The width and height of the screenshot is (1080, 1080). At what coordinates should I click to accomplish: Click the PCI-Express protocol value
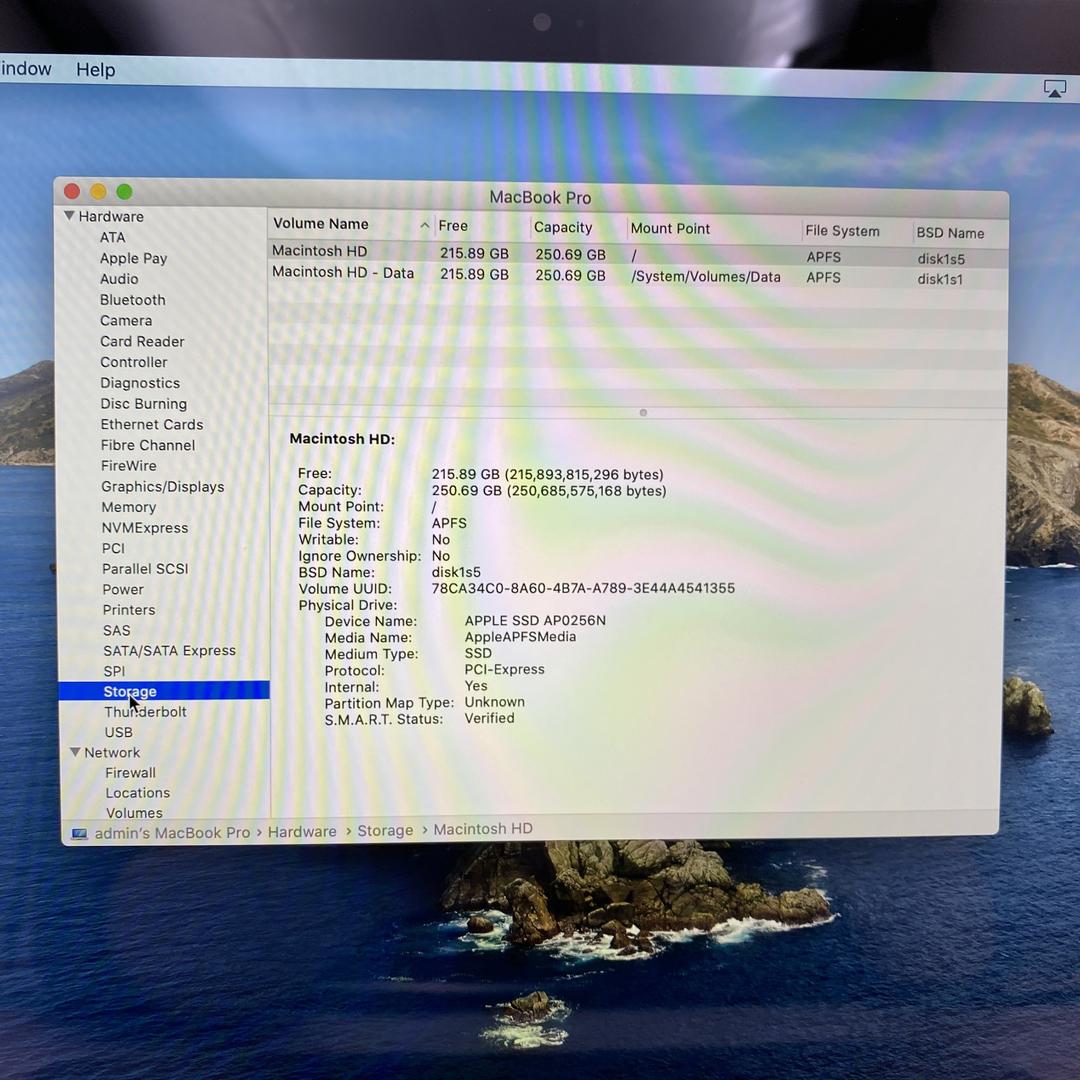pos(505,669)
